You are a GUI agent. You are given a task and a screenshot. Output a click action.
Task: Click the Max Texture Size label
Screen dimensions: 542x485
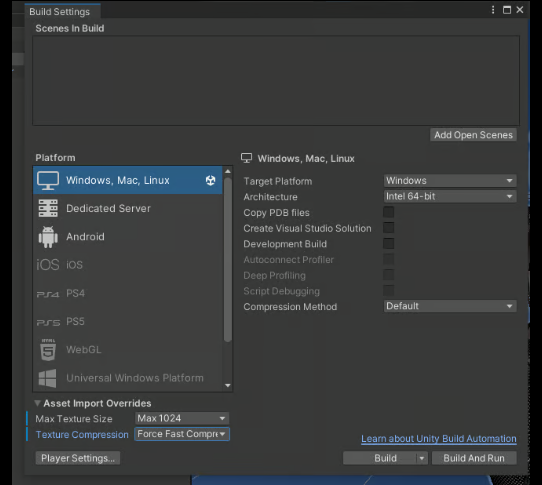point(74,419)
